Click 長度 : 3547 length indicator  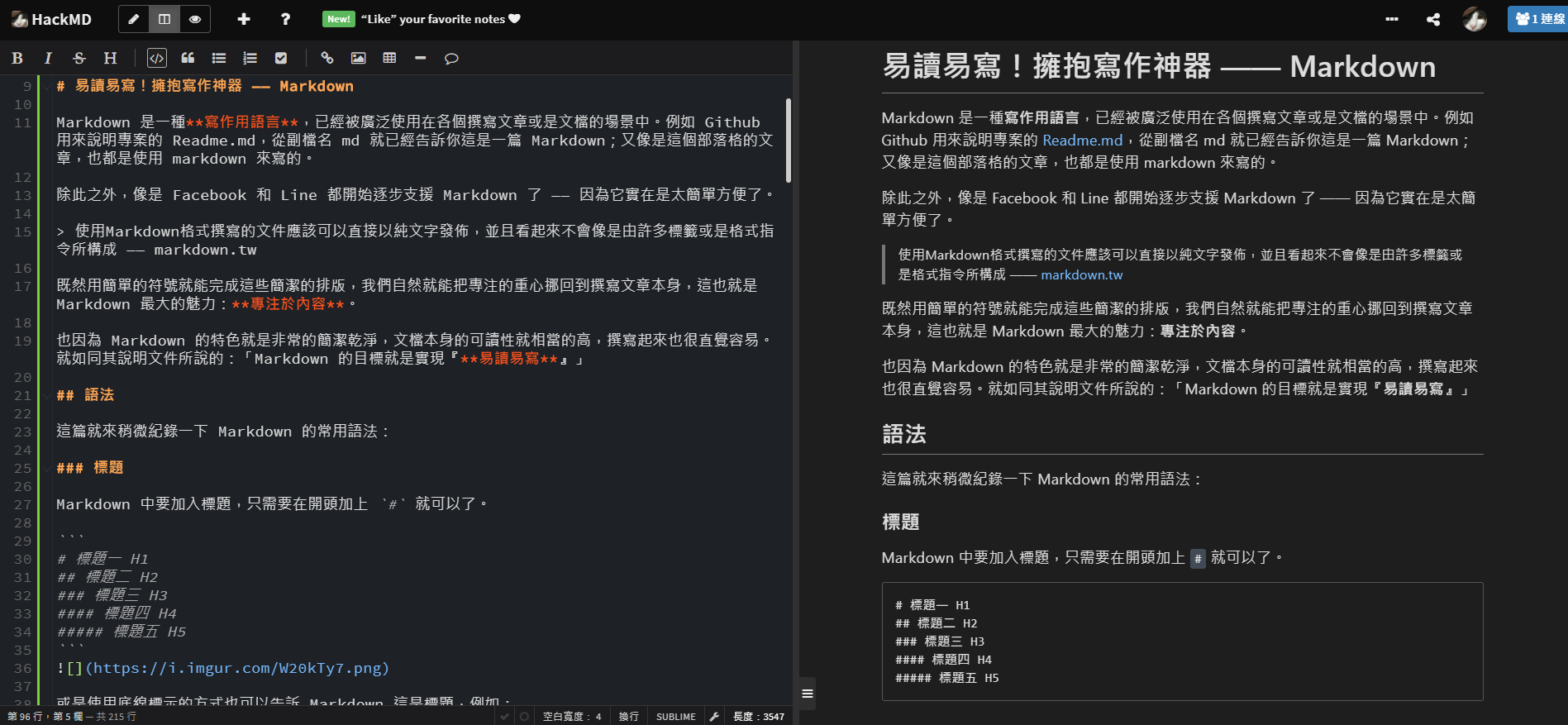759,717
